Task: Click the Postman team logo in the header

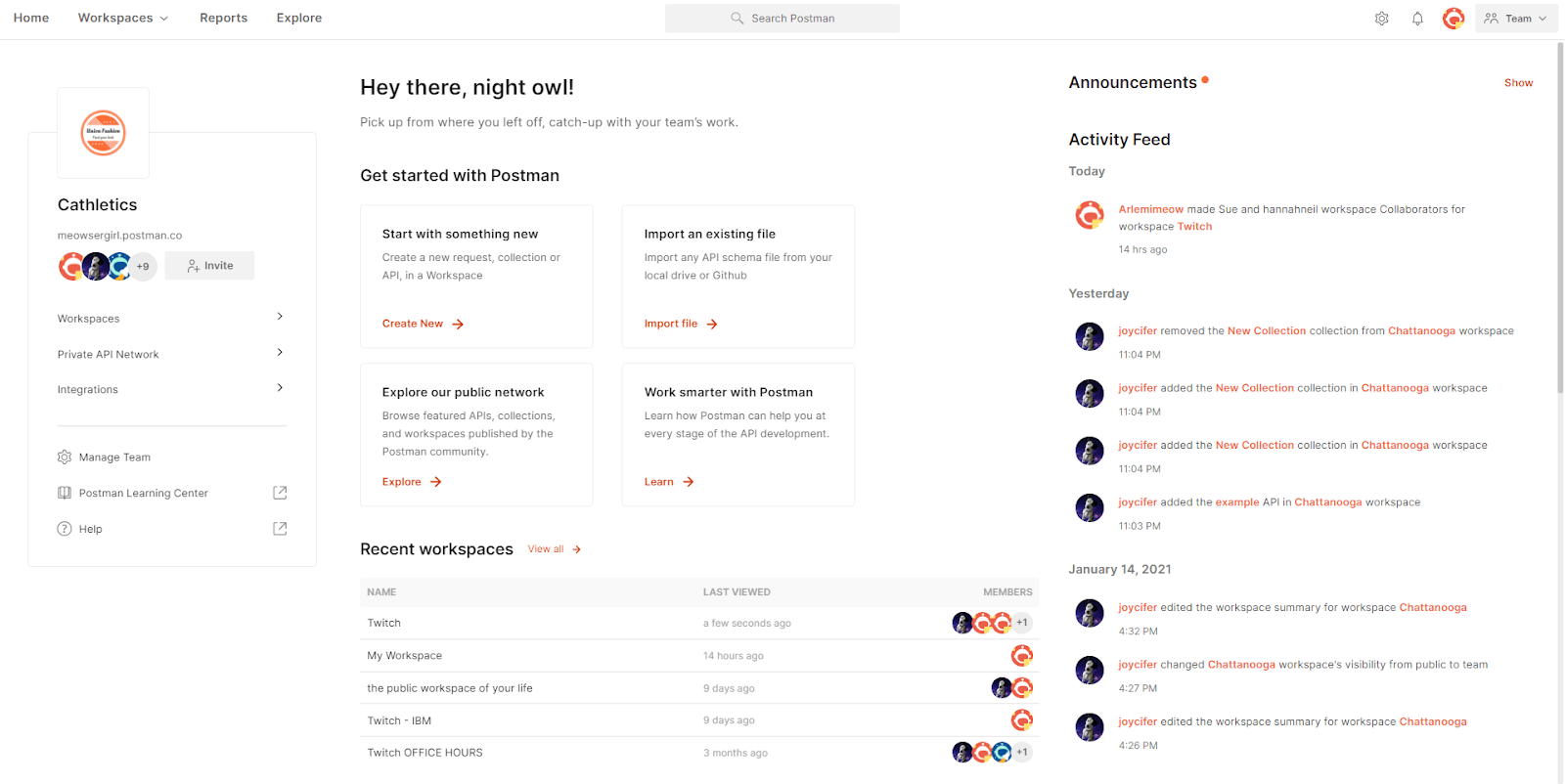Action: pyautogui.click(x=1453, y=18)
